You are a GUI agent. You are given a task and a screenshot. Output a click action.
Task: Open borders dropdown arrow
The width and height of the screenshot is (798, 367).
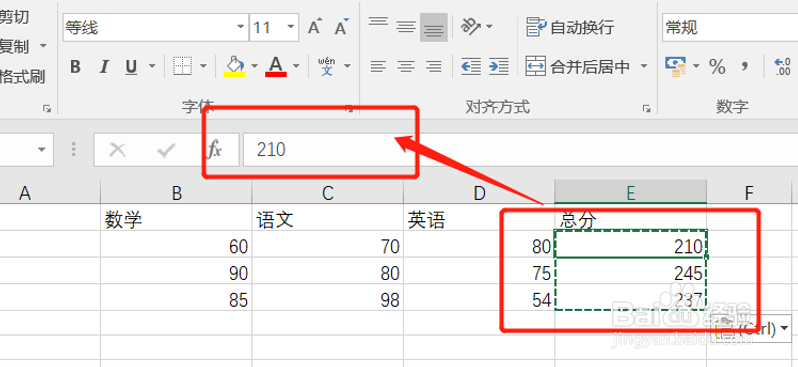click(203, 66)
